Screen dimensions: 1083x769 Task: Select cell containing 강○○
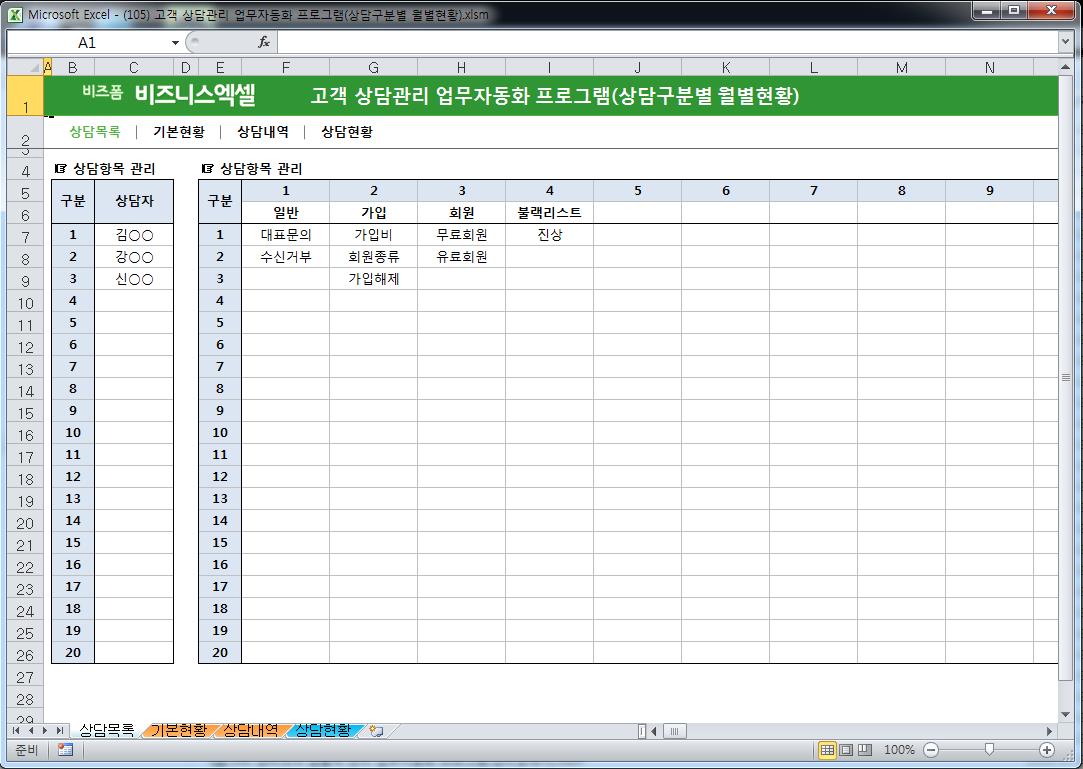(x=134, y=257)
